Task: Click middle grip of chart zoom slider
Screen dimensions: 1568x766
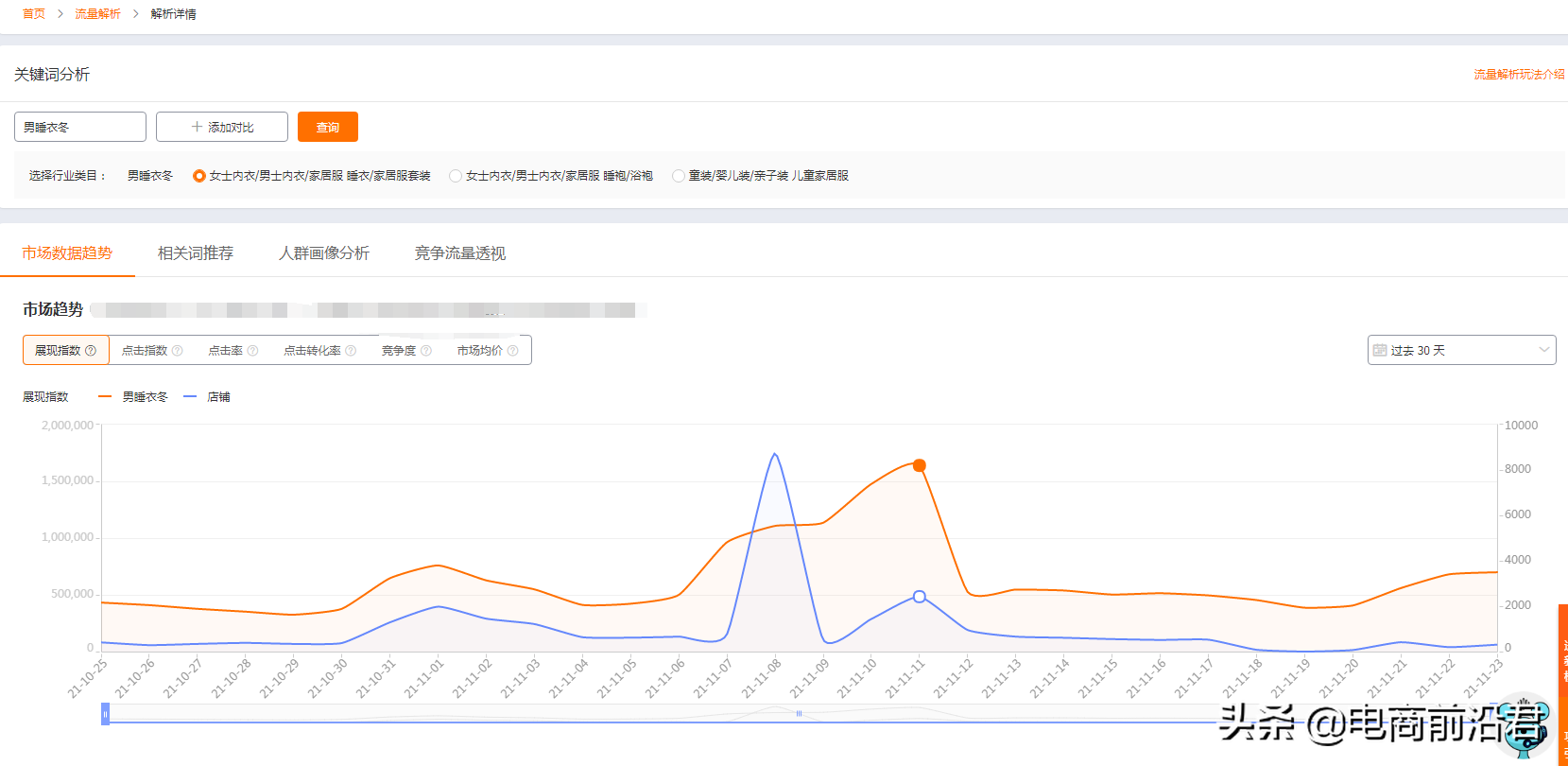Action: point(799,714)
